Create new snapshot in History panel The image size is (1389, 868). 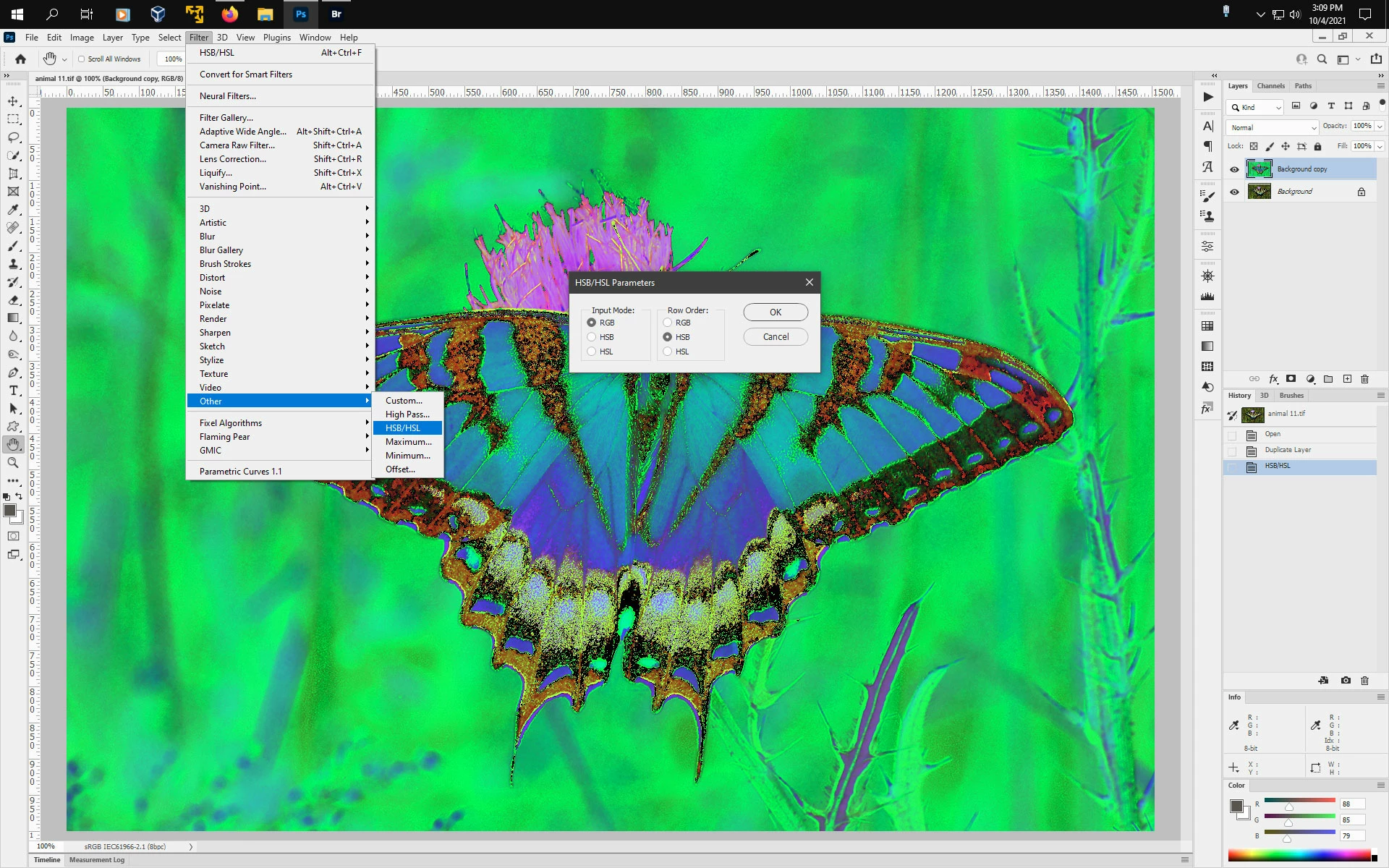[1346, 681]
